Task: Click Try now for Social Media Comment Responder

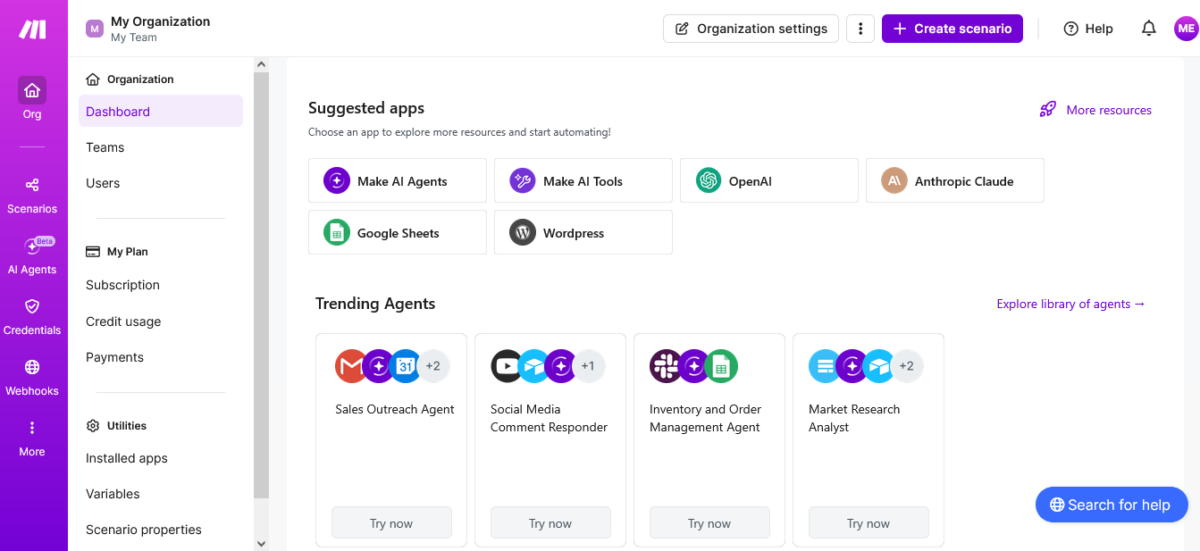Action: click(550, 523)
